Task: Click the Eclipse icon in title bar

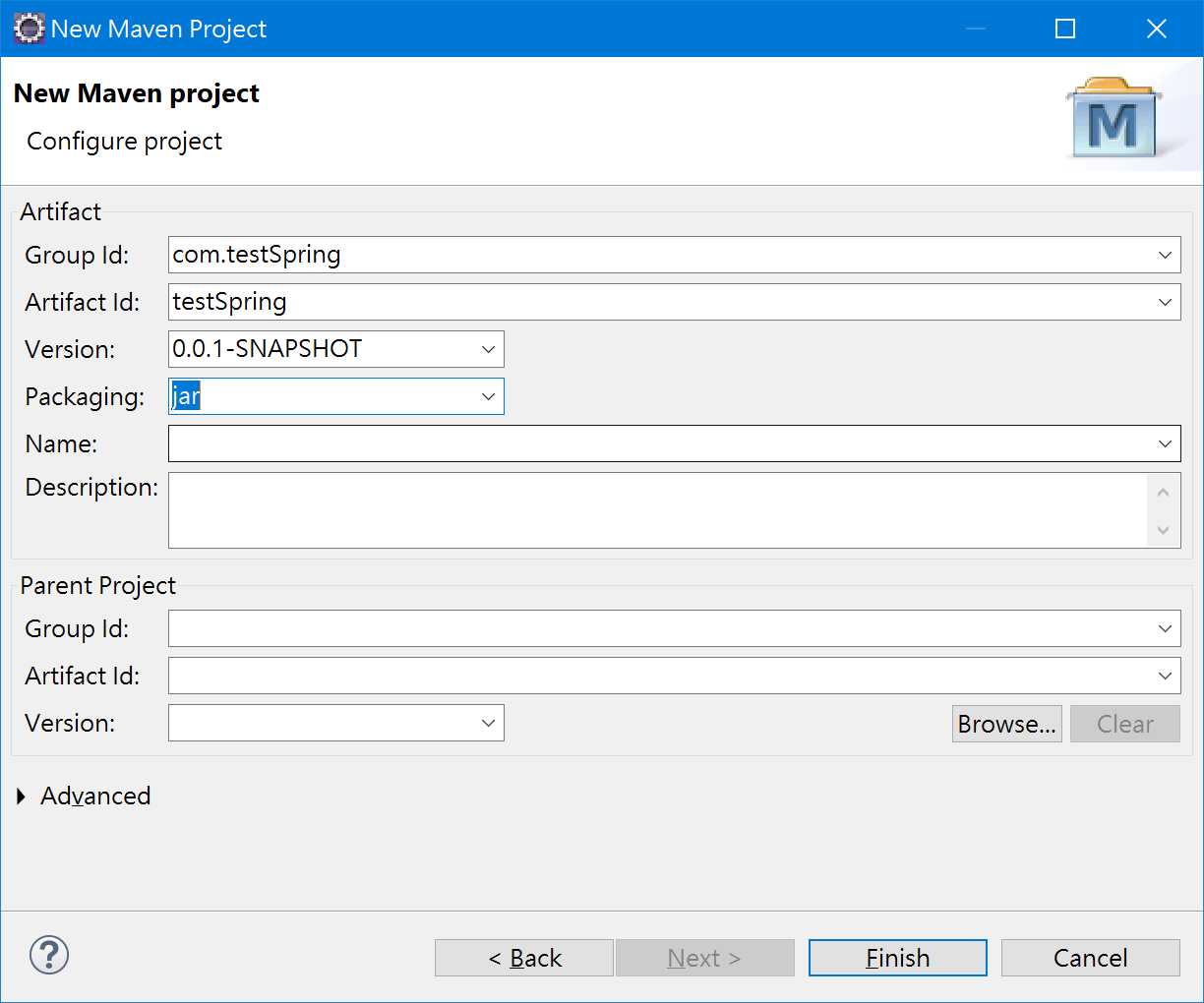Action: click(29, 29)
